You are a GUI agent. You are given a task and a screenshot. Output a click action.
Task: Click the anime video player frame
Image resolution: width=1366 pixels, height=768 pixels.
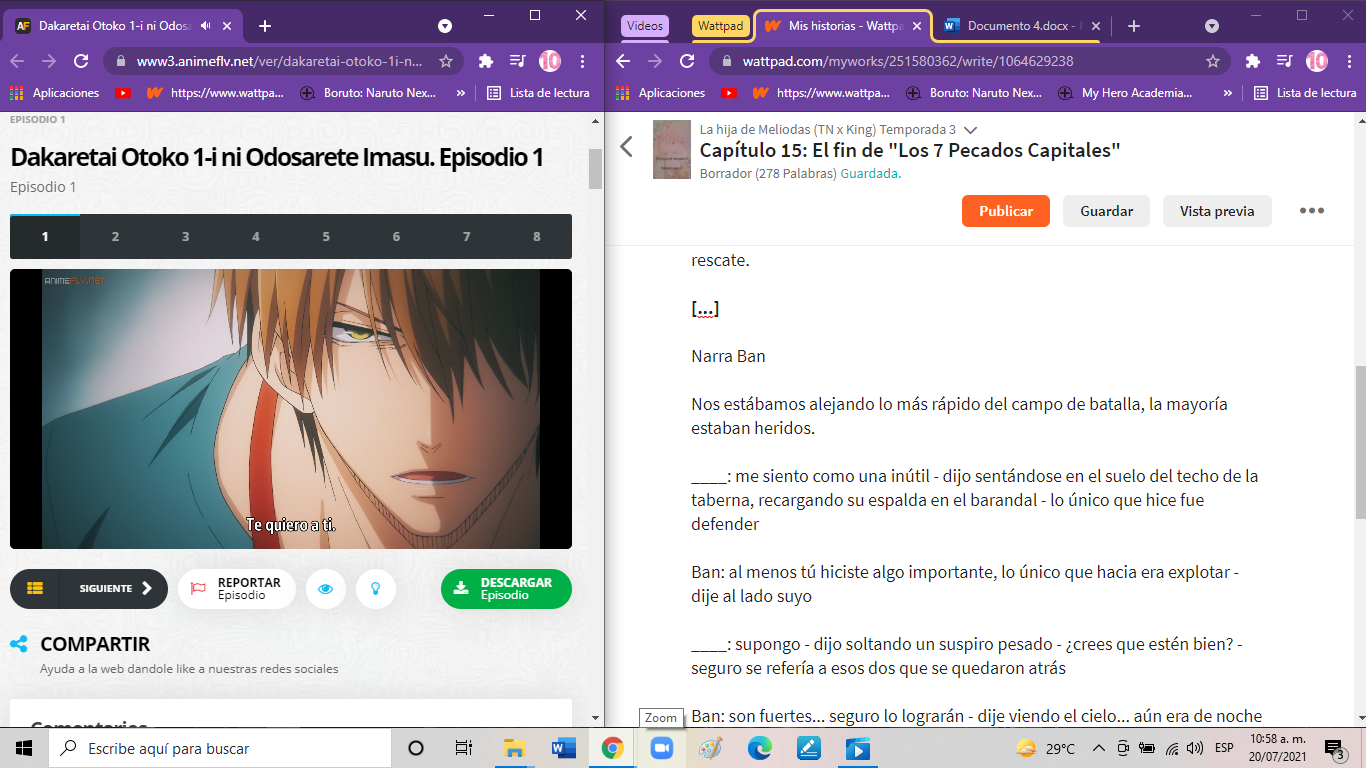[x=291, y=409]
